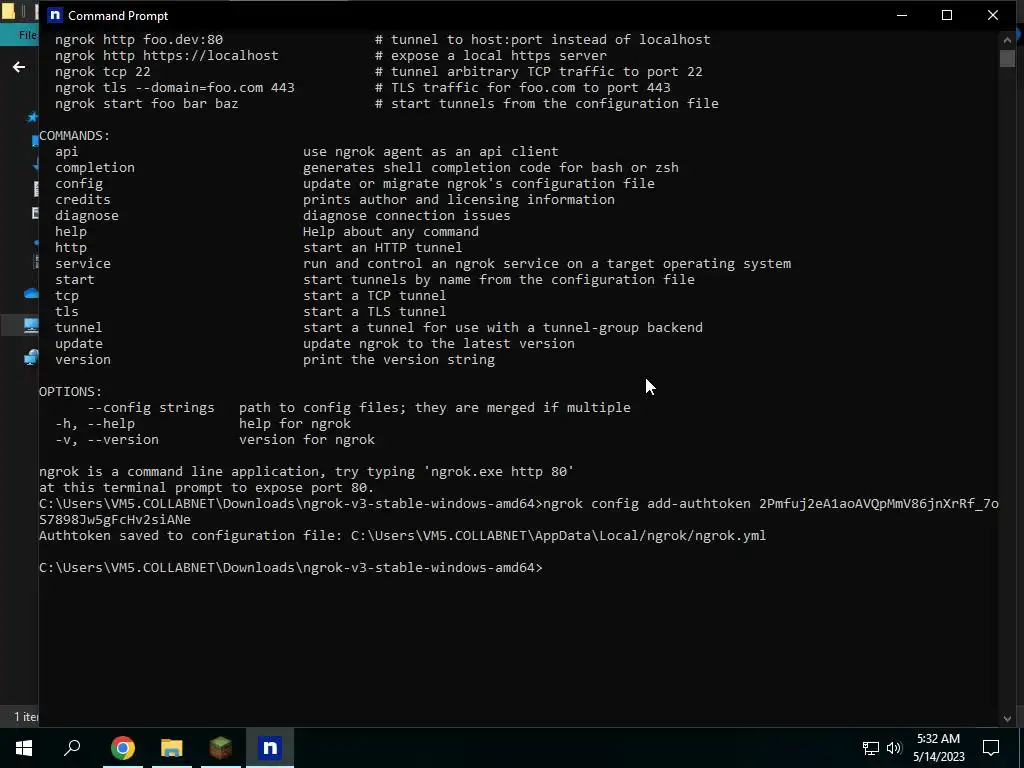Screen dimensions: 1024x768
Task: Open Minecraft block icon on taskbar
Action: tap(221, 748)
